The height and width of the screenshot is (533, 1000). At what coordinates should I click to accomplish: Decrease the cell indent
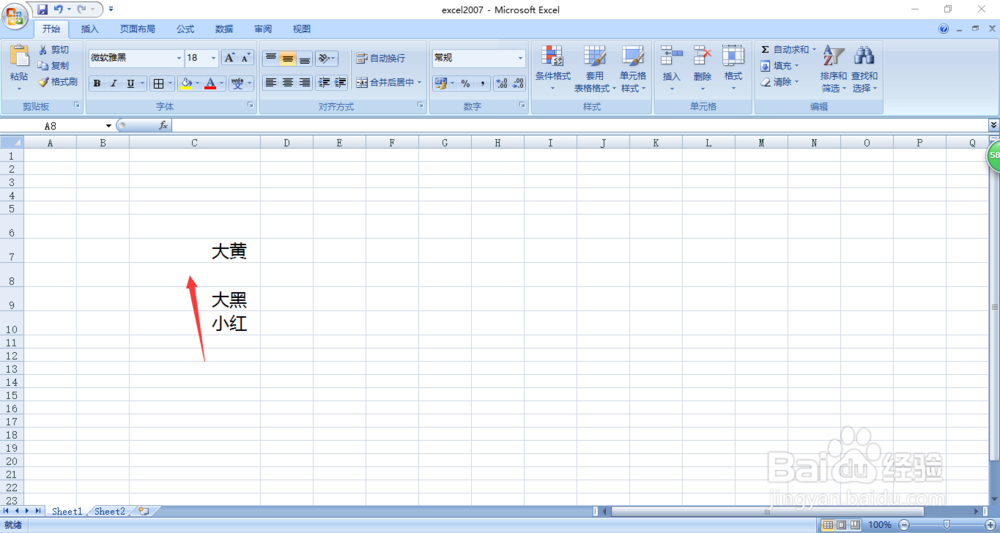click(324, 83)
